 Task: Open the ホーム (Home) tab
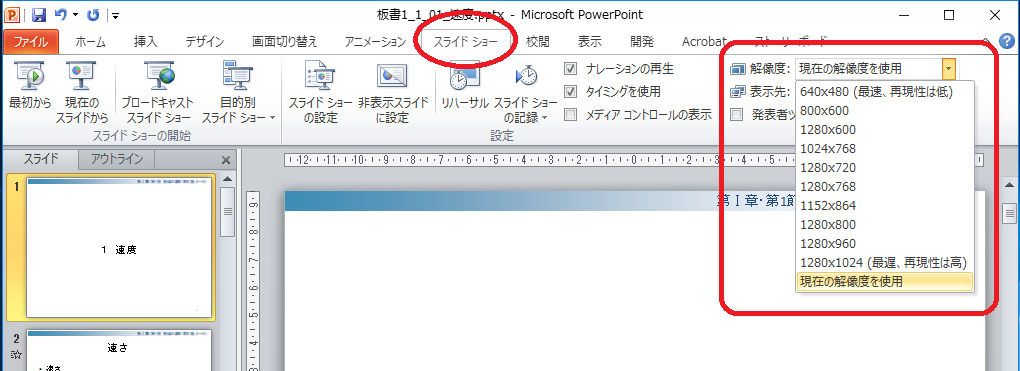pos(90,42)
